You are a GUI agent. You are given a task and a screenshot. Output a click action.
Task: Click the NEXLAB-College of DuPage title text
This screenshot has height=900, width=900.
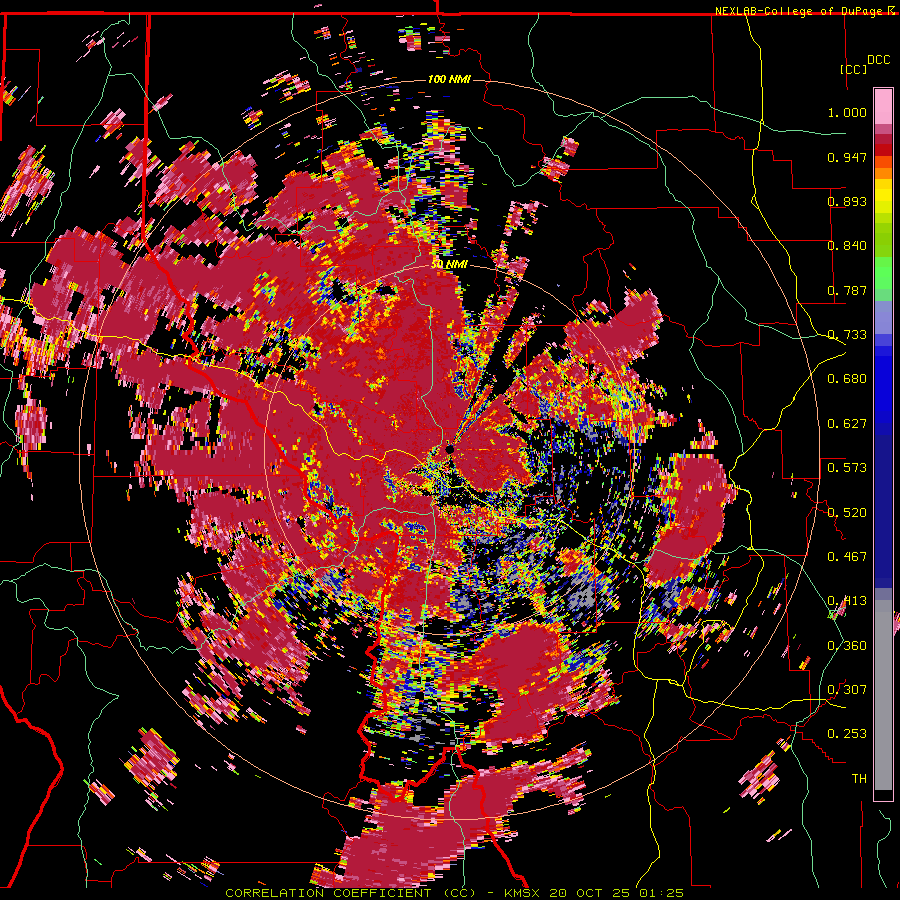click(x=800, y=11)
